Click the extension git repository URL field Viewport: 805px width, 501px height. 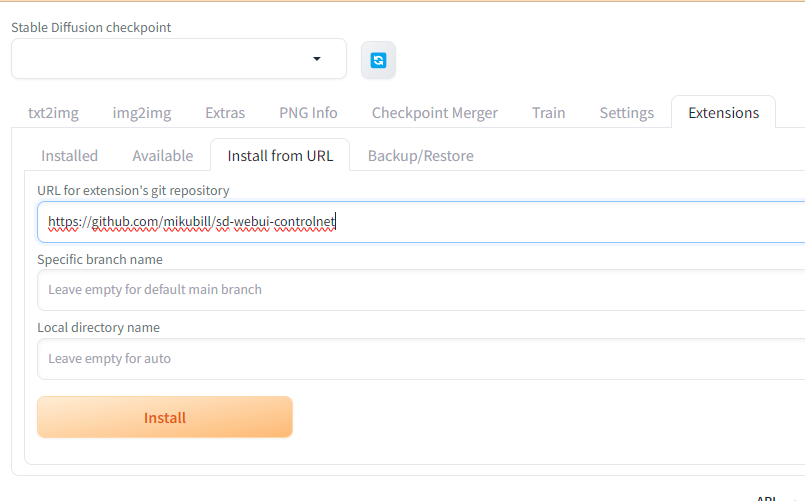421,222
